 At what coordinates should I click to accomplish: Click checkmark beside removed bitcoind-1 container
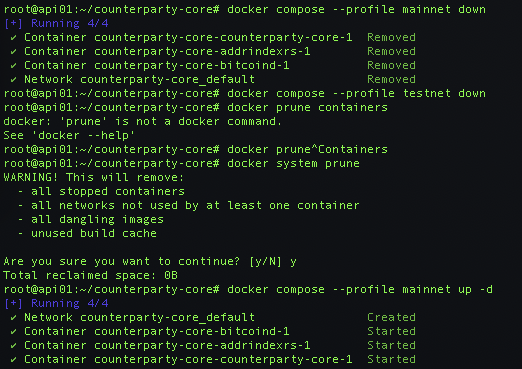coord(13,66)
